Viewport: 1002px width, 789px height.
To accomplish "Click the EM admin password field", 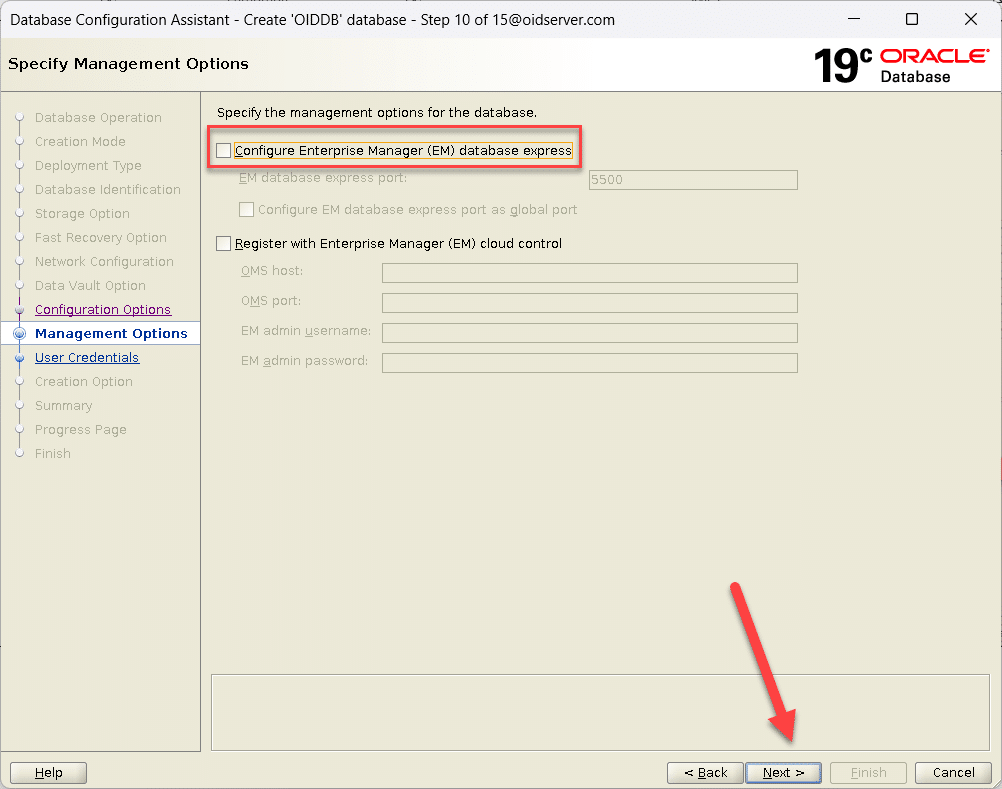I will pyautogui.click(x=589, y=363).
